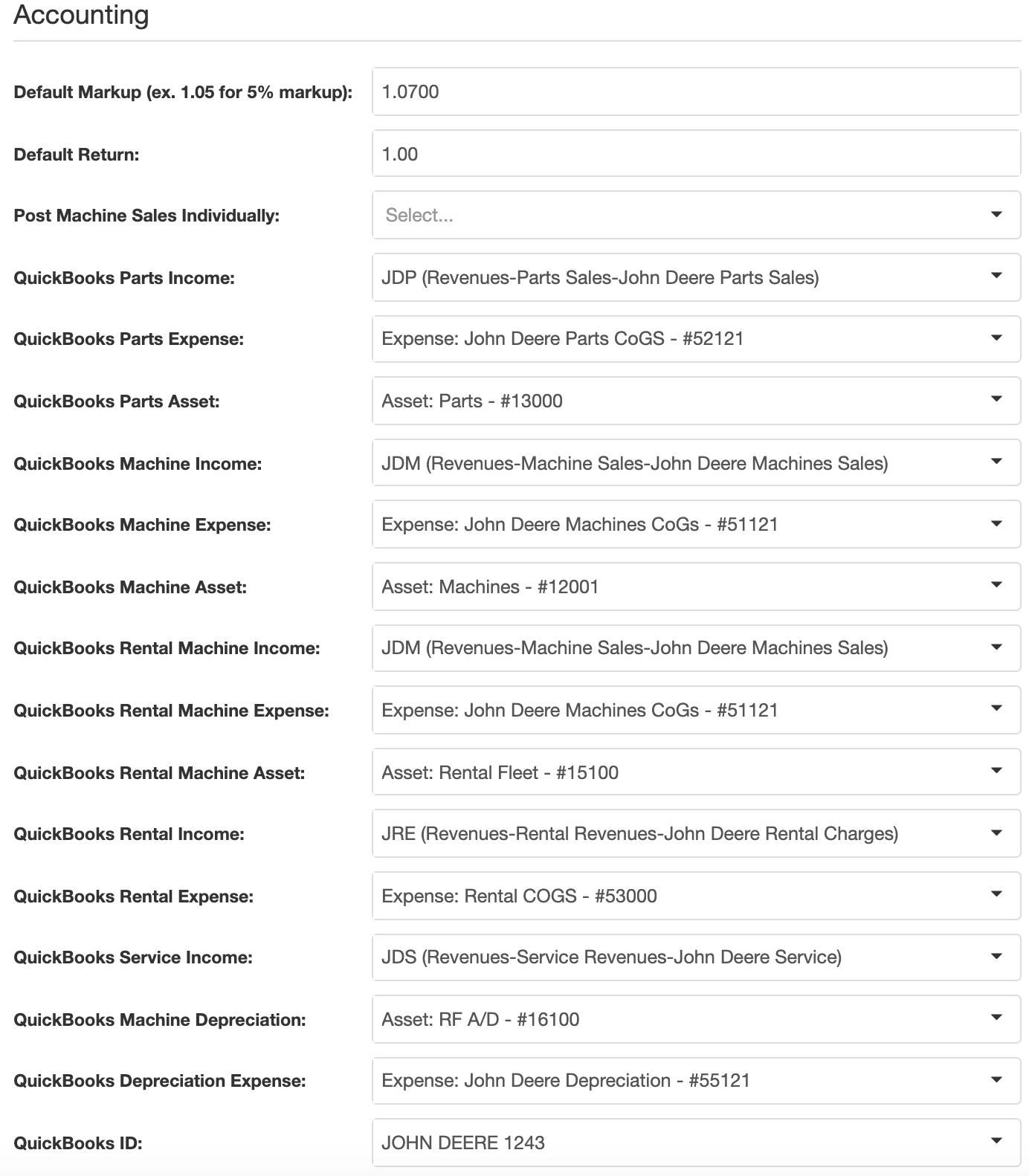Viewport: 1029px width, 1176px height.
Task: Change the QuickBooks Parts Asset account
Action: [696, 401]
